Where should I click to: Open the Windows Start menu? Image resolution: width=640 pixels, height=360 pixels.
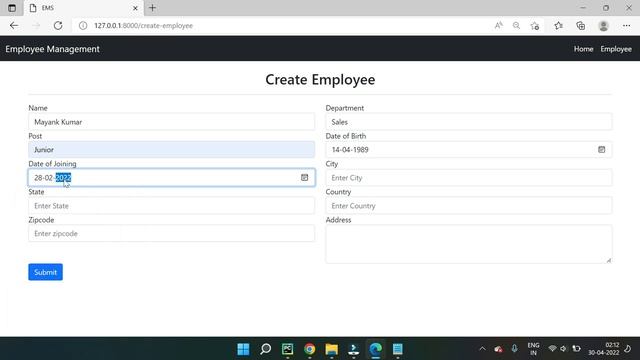coord(243,349)
